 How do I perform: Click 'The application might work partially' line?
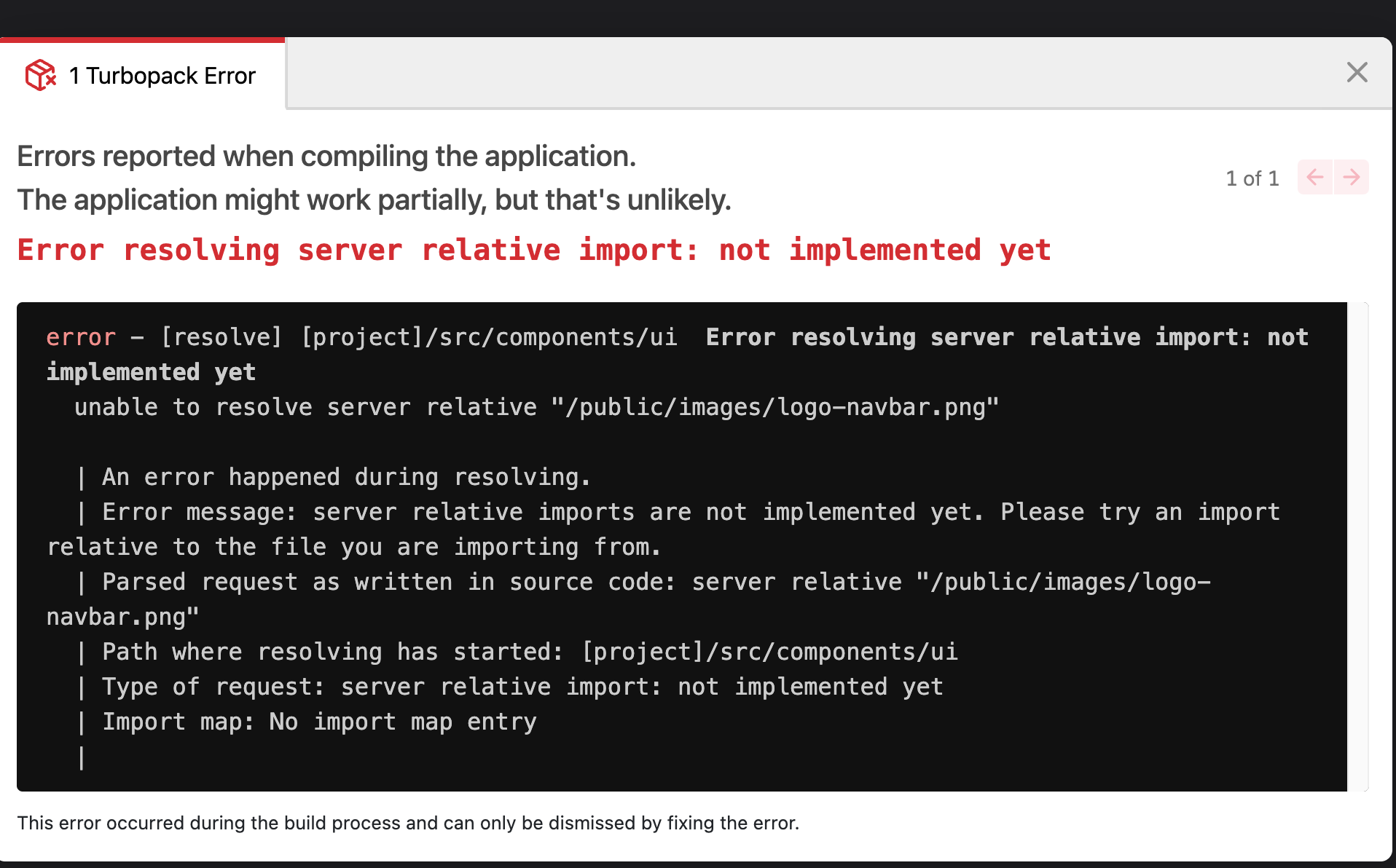pos(374,200)
